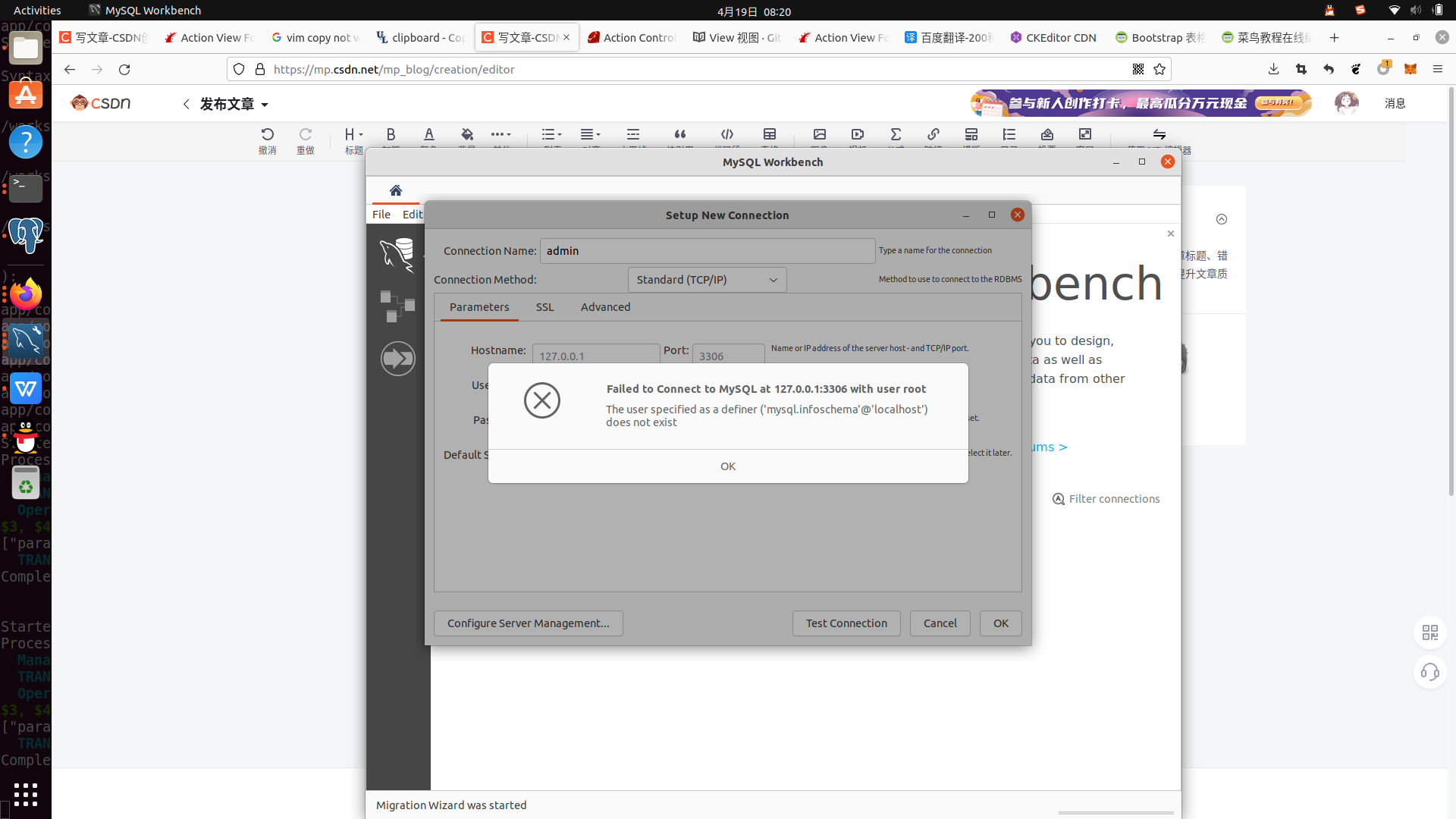Open Firefox from the Ubuntu dock

(x=26, y=294)
